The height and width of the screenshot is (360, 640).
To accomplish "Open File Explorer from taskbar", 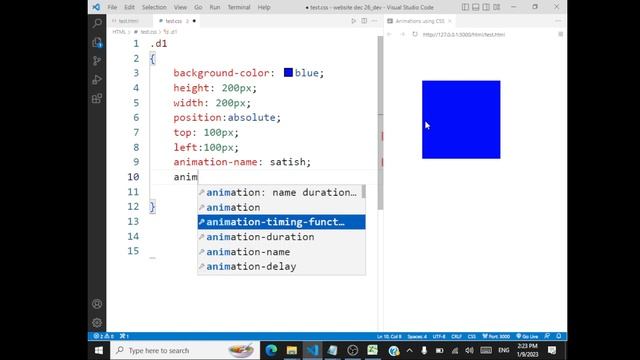I will pyautogui.click(x=291, y=350).
